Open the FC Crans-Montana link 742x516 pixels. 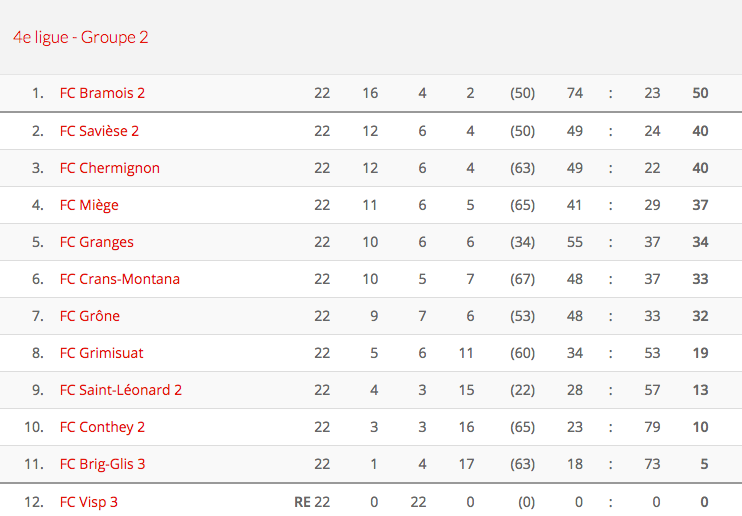[120, 279]
